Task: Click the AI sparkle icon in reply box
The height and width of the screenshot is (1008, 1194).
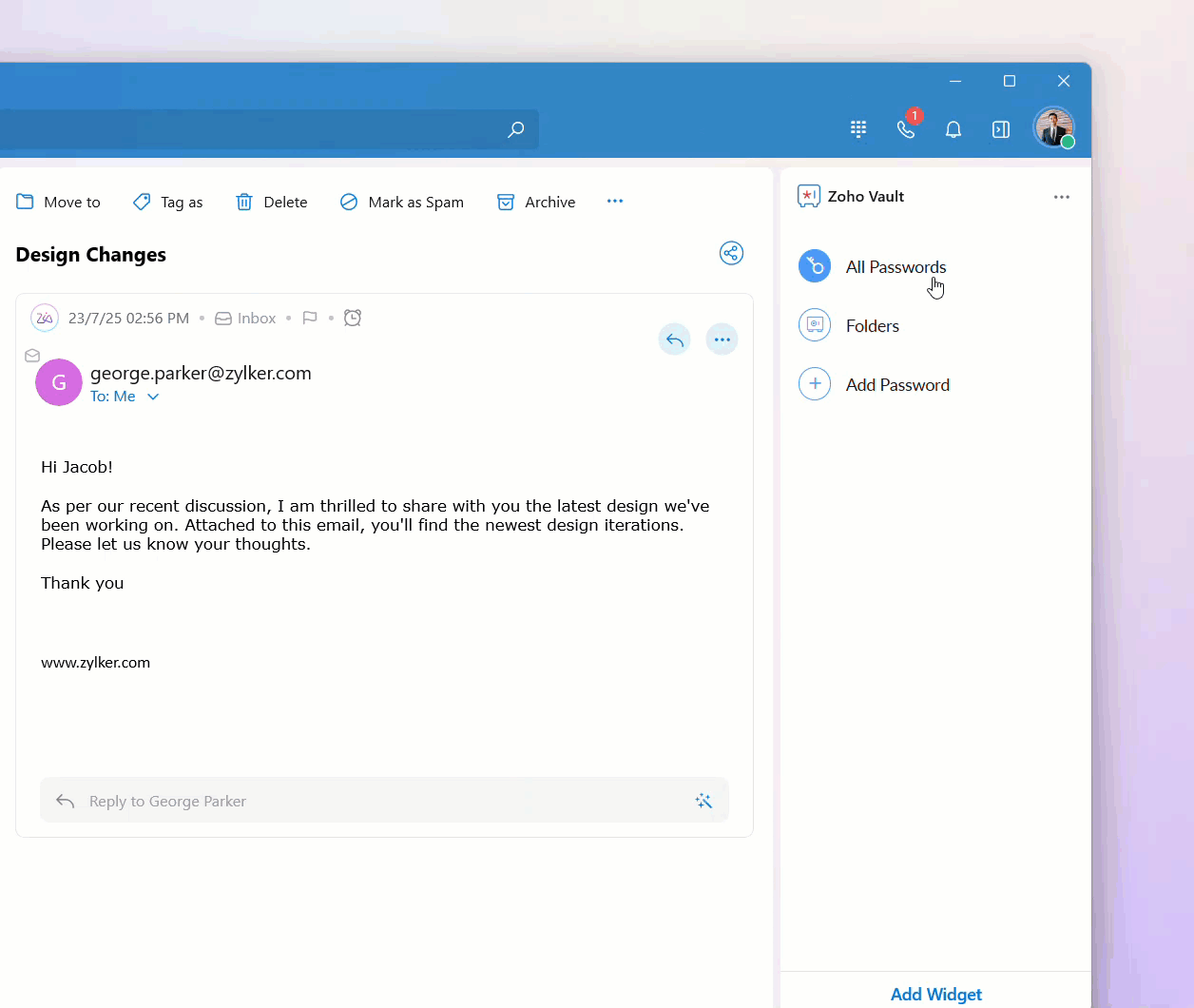Action: point(703,801)
